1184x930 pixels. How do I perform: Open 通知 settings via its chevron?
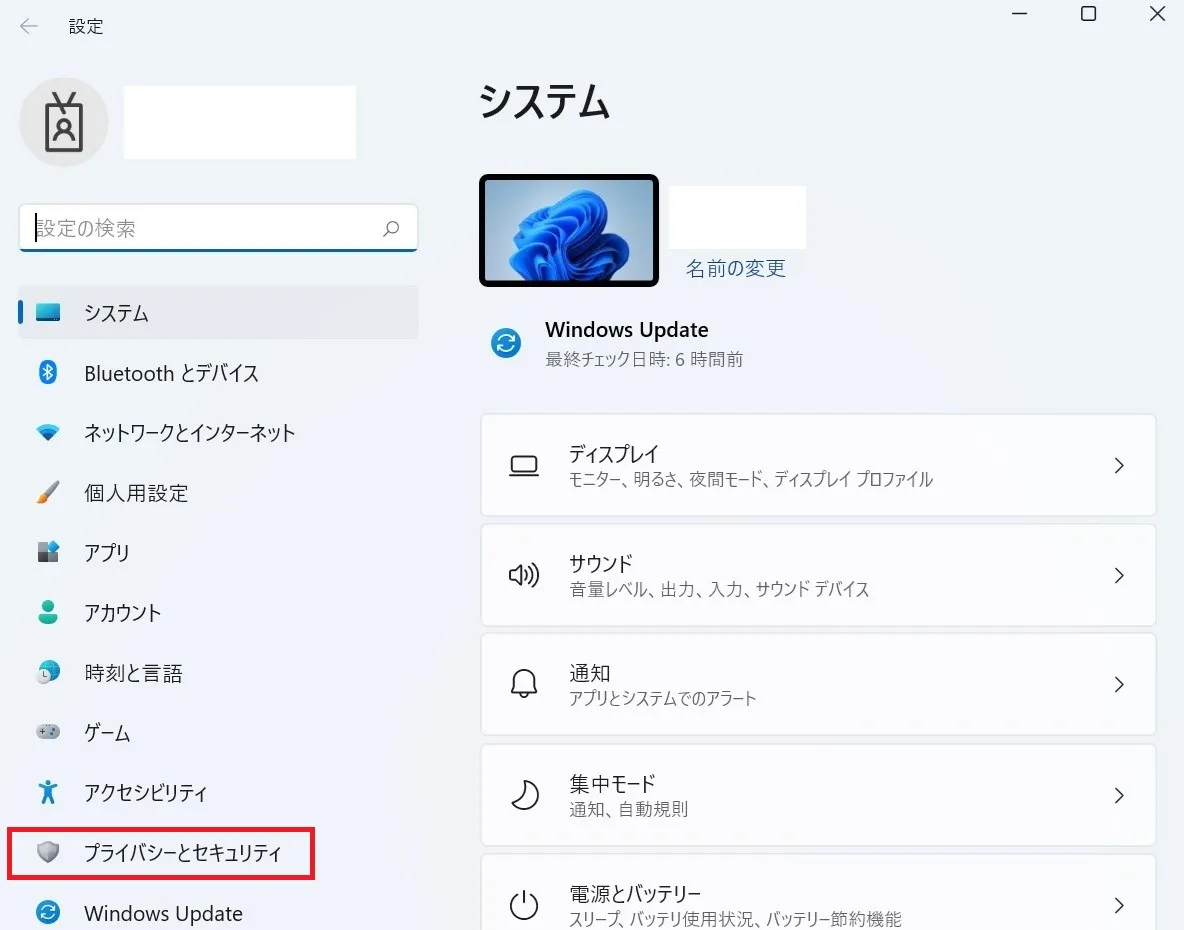(x=1119, y=685)
